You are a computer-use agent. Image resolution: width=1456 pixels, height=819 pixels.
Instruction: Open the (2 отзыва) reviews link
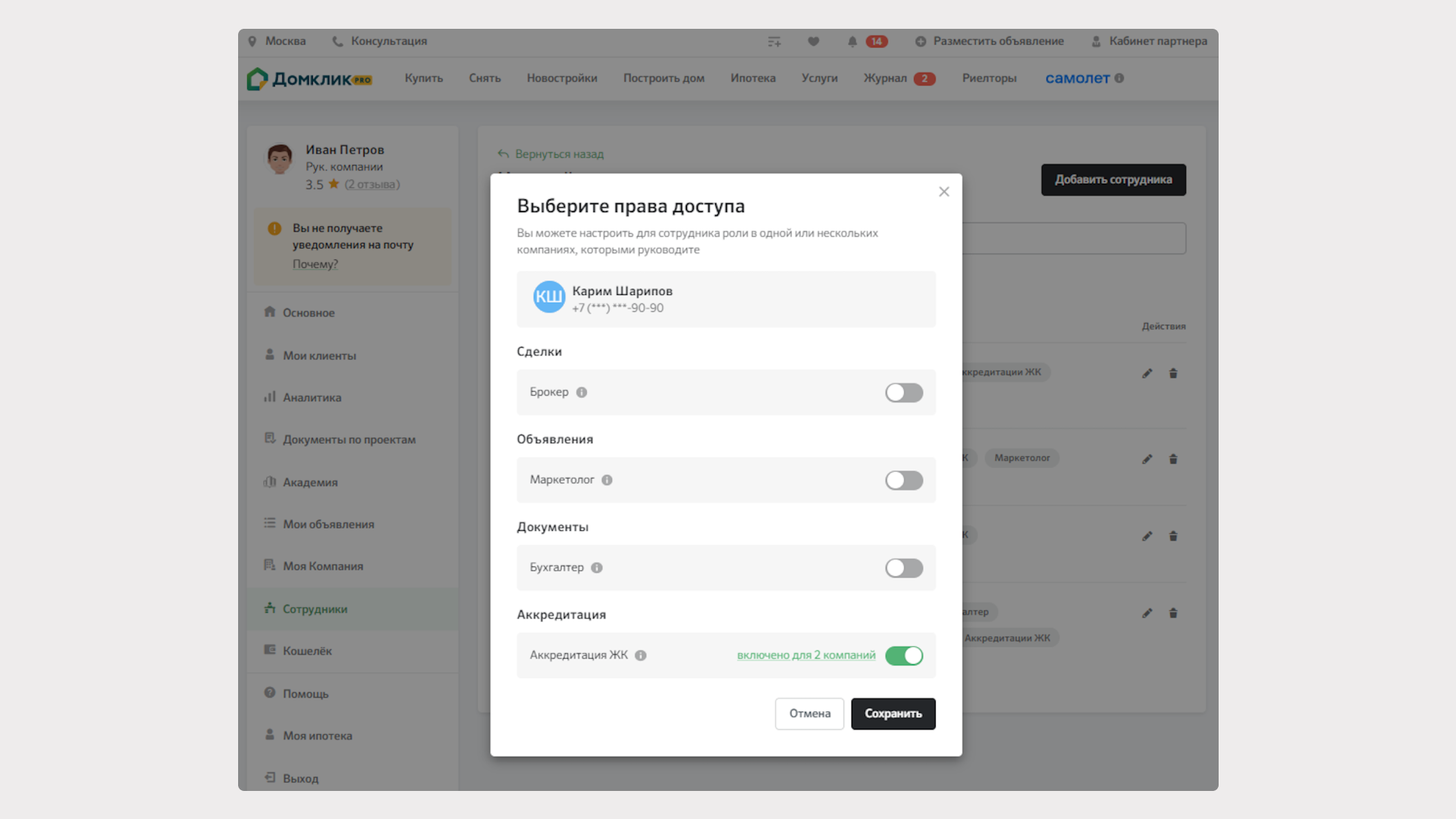[372, 184]
